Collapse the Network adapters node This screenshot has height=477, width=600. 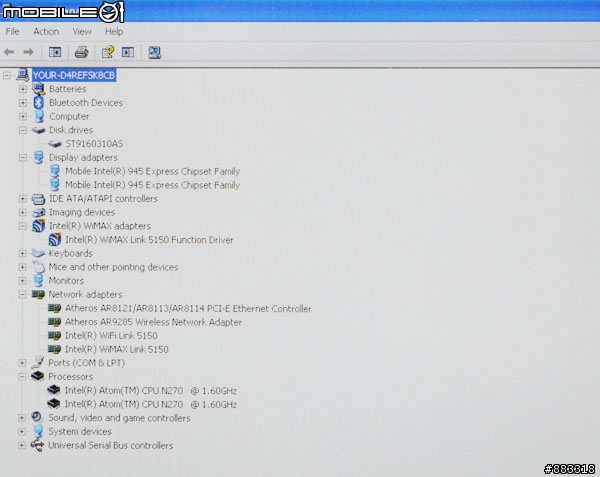click(23, 294)
